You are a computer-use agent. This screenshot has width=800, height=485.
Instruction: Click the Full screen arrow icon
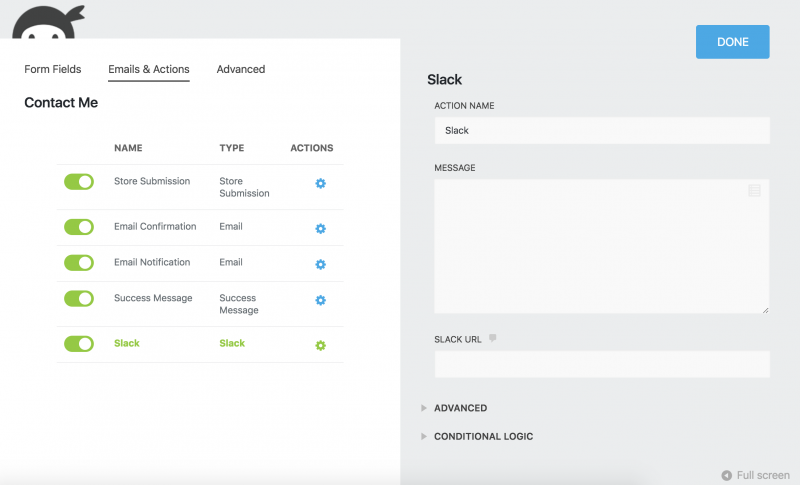coord(727,475)
